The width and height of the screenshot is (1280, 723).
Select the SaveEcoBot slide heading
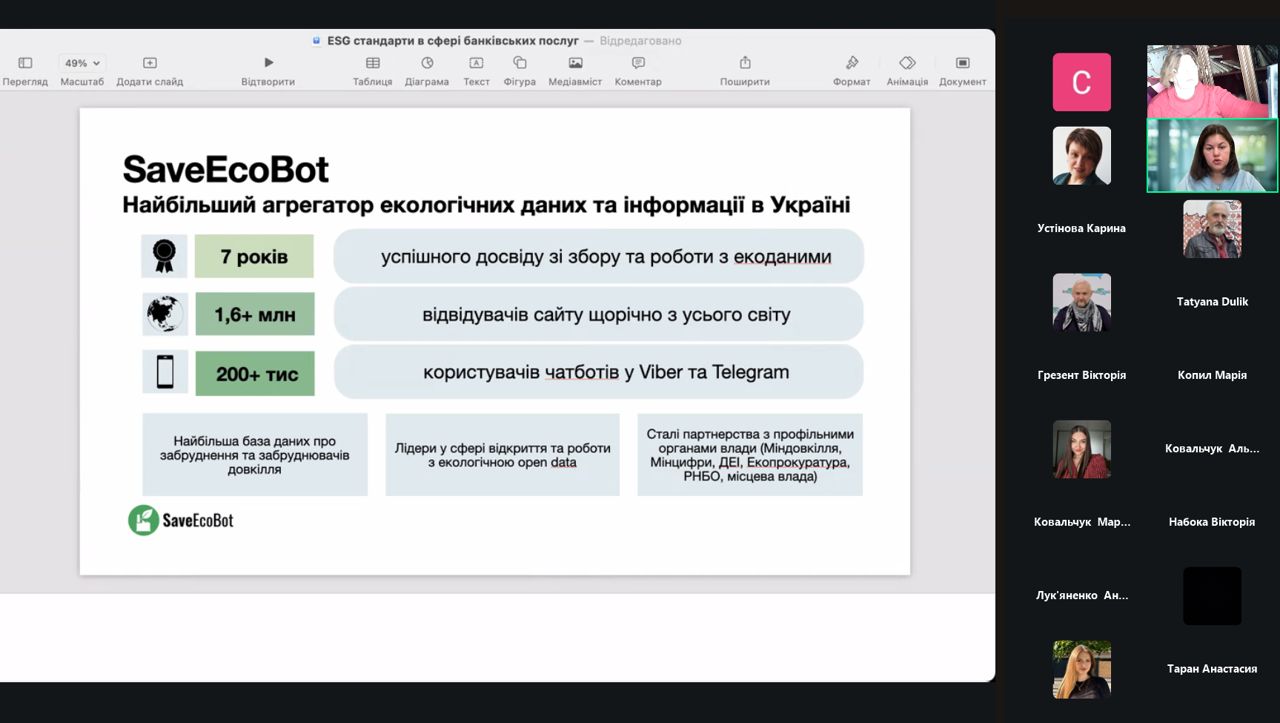click(226, 169)
